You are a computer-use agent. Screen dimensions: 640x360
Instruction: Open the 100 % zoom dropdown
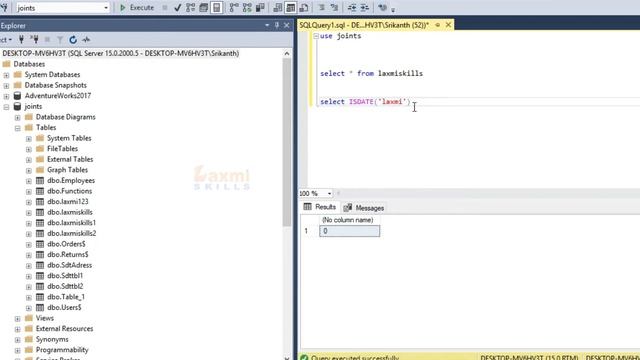pyautogui.click(x=329, y=193)
